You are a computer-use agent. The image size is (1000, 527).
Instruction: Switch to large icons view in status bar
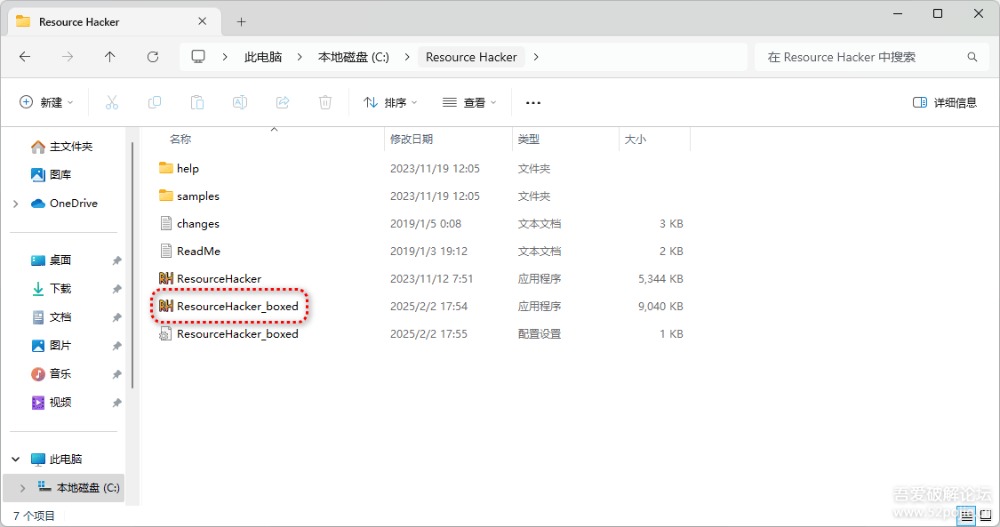985,515
